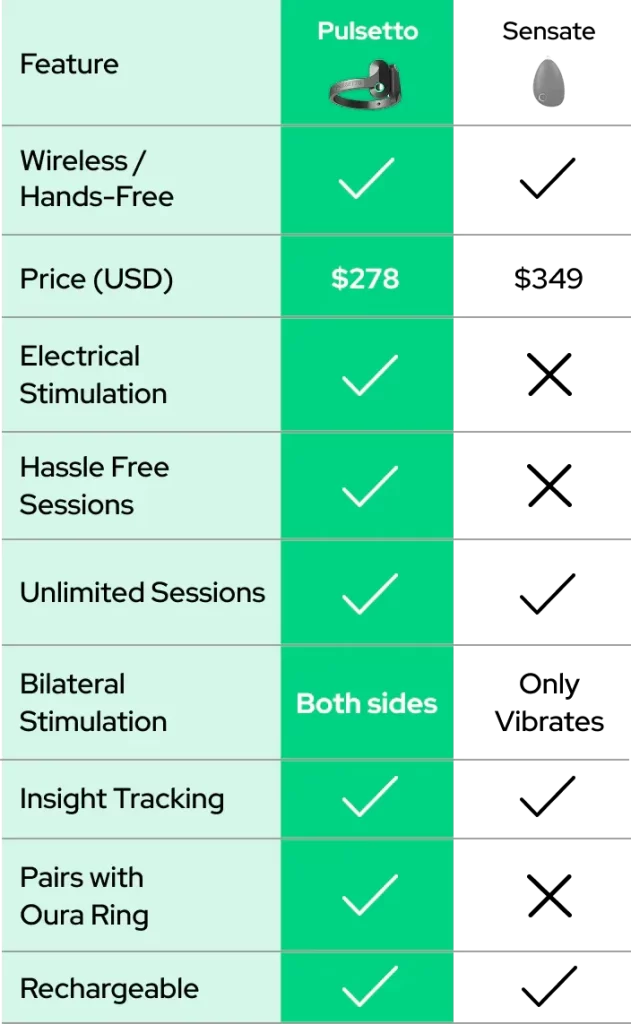Screen dimensions: 631x1024
Task: Click the Price (USD) row label
Action: click(96, 279)
